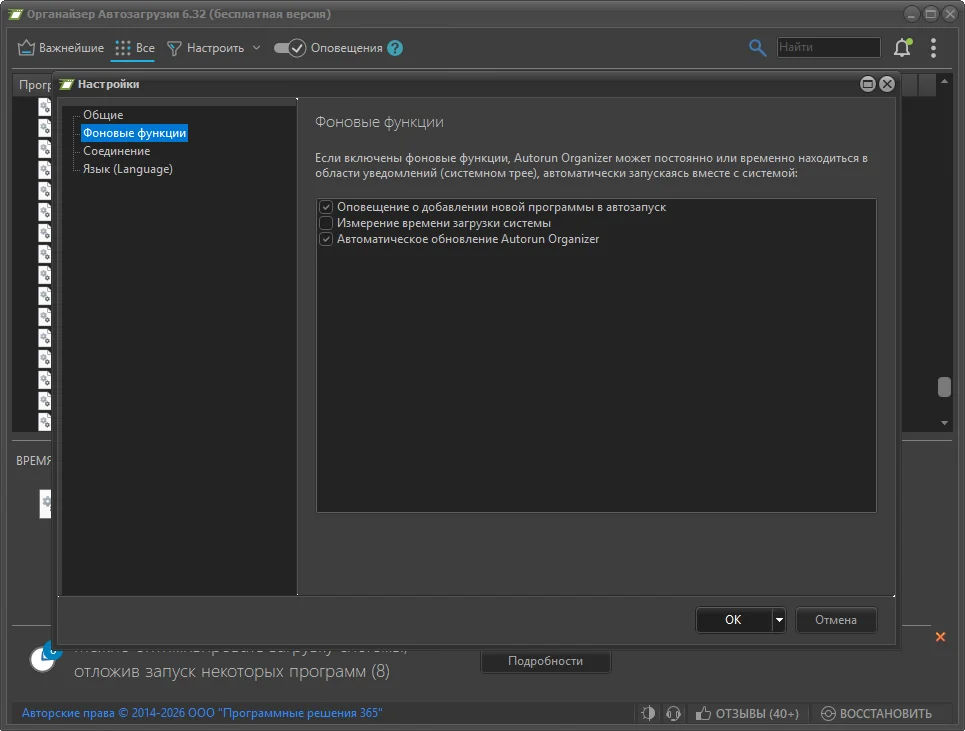
Task: Close the orange X on the tip panel
Action: [x=940, y=637]
